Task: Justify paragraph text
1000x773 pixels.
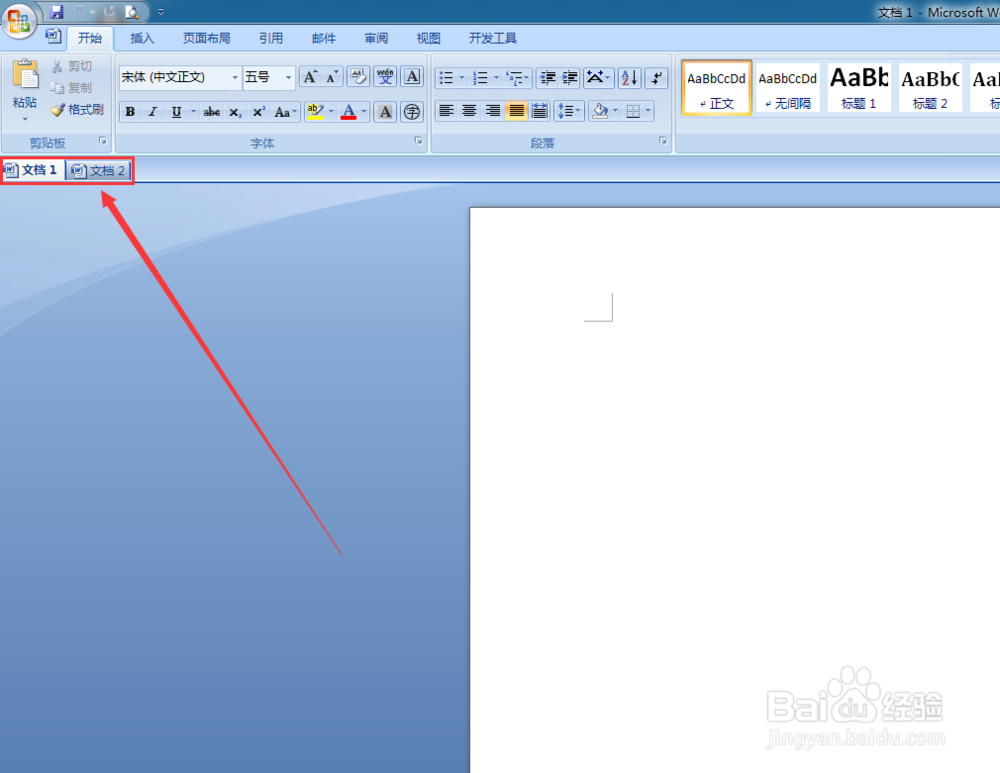Action: click(x=517, y=111)
